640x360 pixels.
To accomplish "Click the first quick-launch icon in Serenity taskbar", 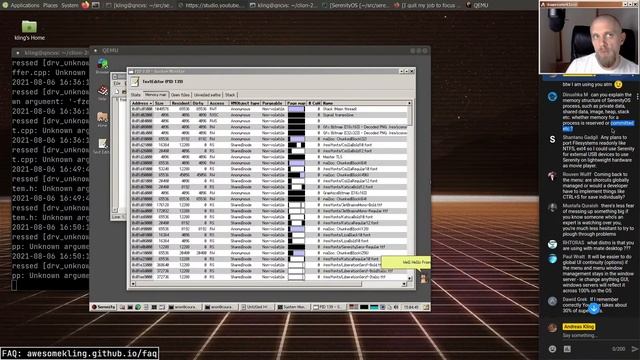I will 122,307.
